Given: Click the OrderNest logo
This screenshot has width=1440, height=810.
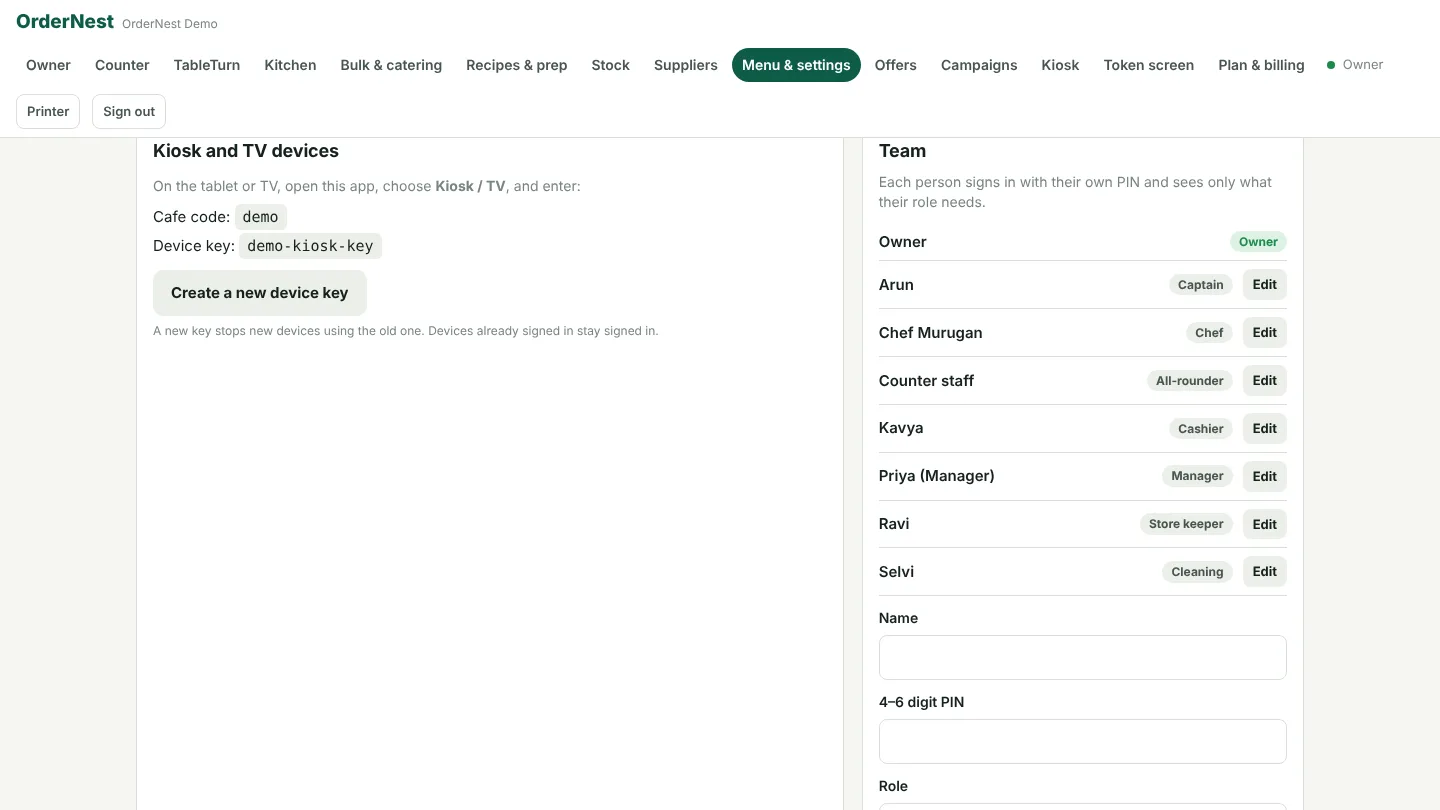Looking at the screenshot, I should click(x=65, y=22).
